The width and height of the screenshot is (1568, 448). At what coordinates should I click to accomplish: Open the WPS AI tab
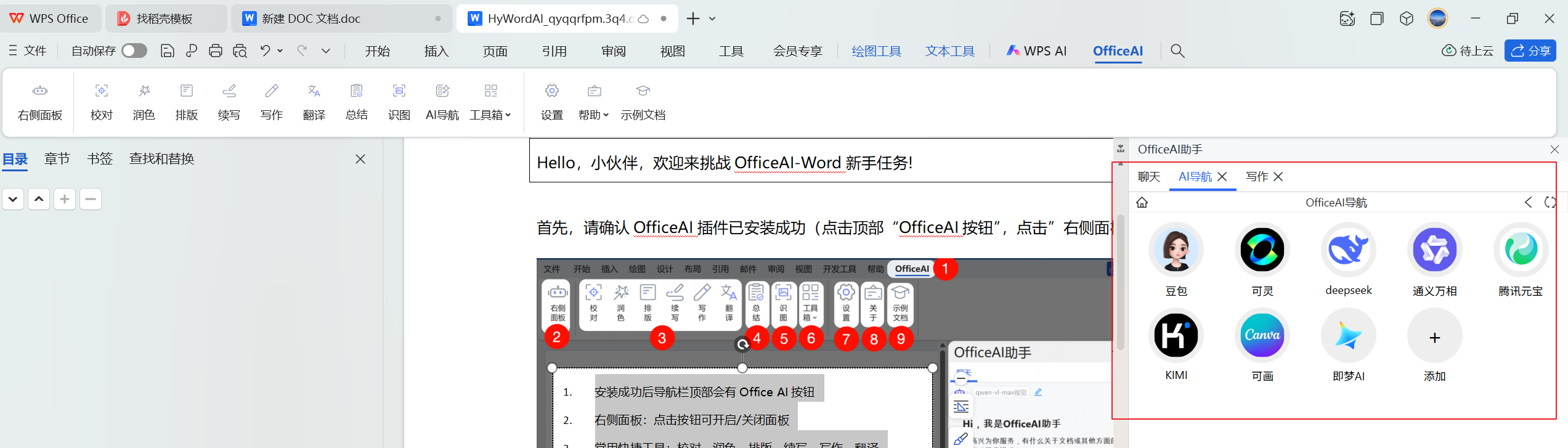(1037, 51)
